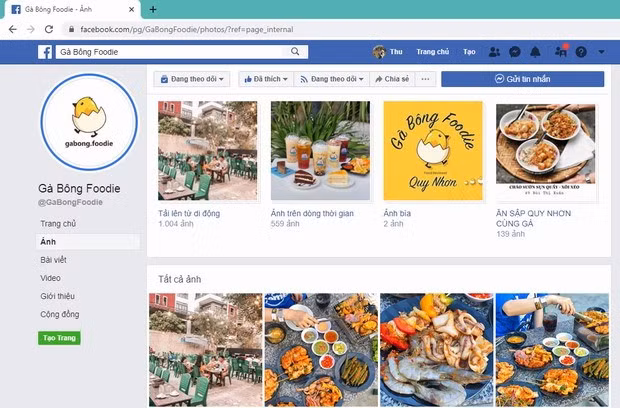Open Giới thiệu in the left sidebar
This screenshot has width=620, height=408.
[57, 296]
